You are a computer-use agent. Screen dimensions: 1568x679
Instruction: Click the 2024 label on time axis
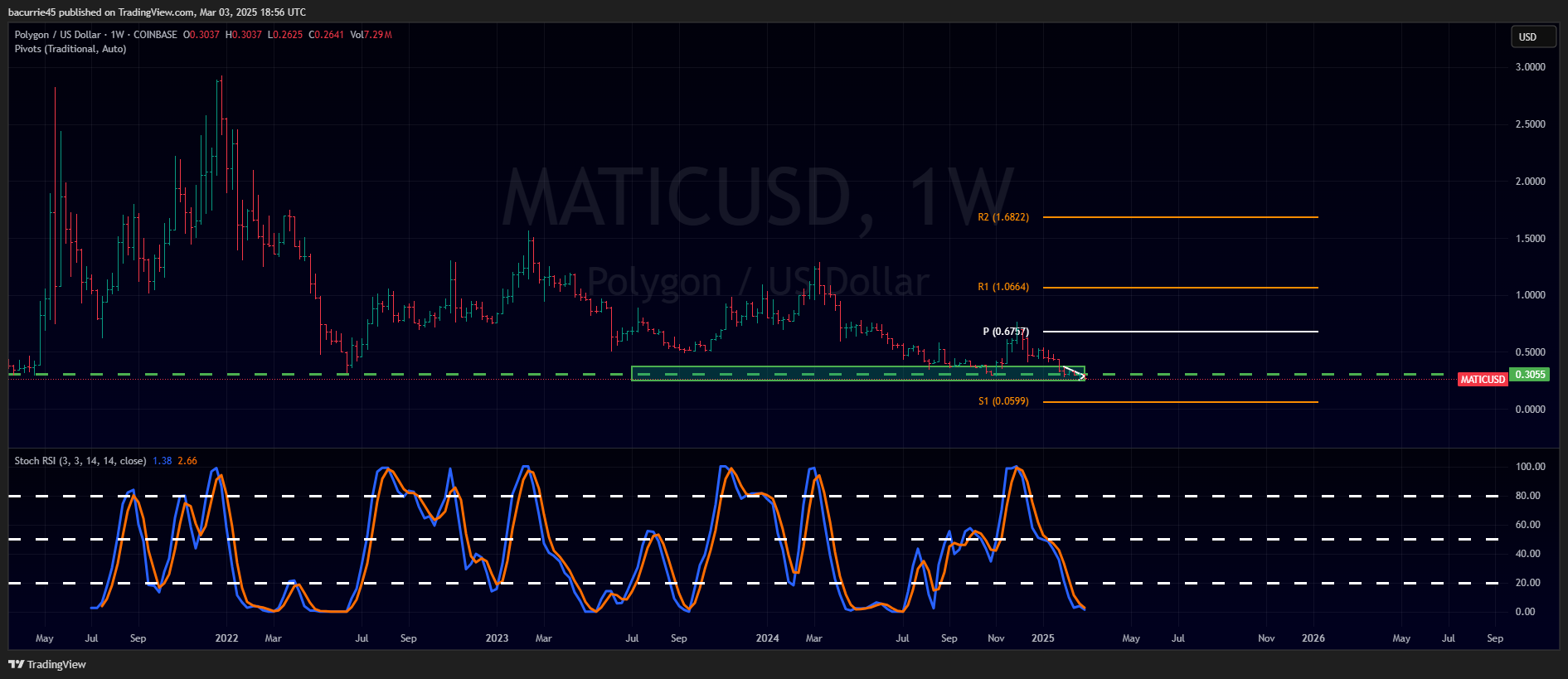coord(767,638)
